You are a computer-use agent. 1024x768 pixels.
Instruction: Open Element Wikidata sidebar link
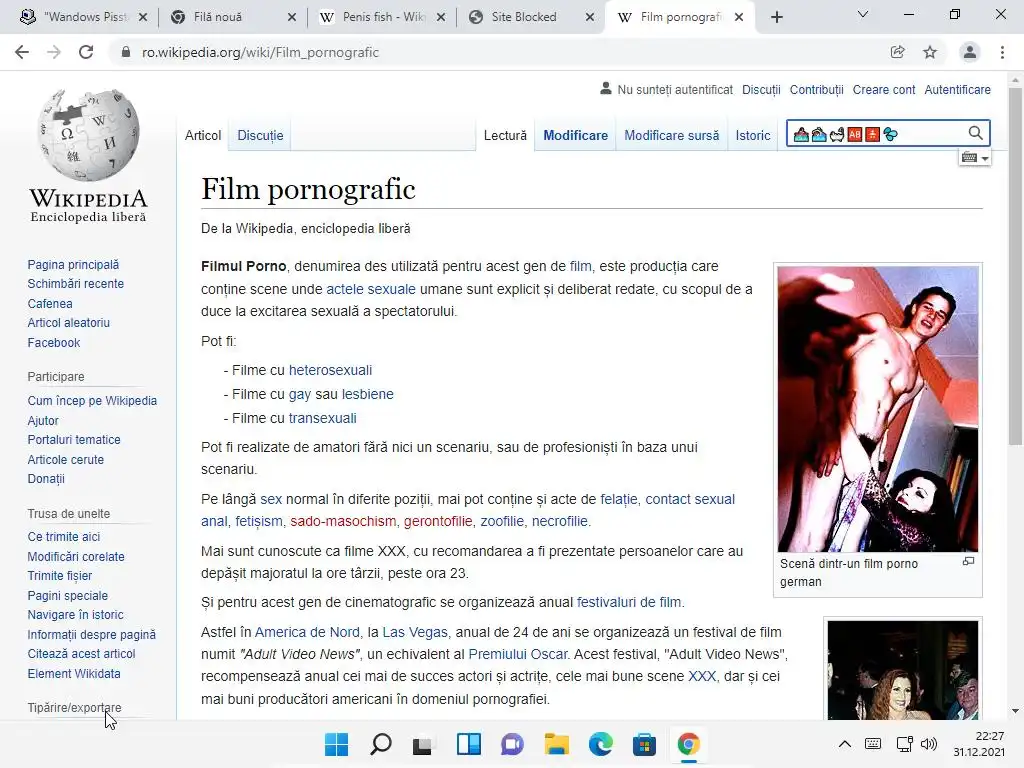pyautogui.click(x=74, y=673)
